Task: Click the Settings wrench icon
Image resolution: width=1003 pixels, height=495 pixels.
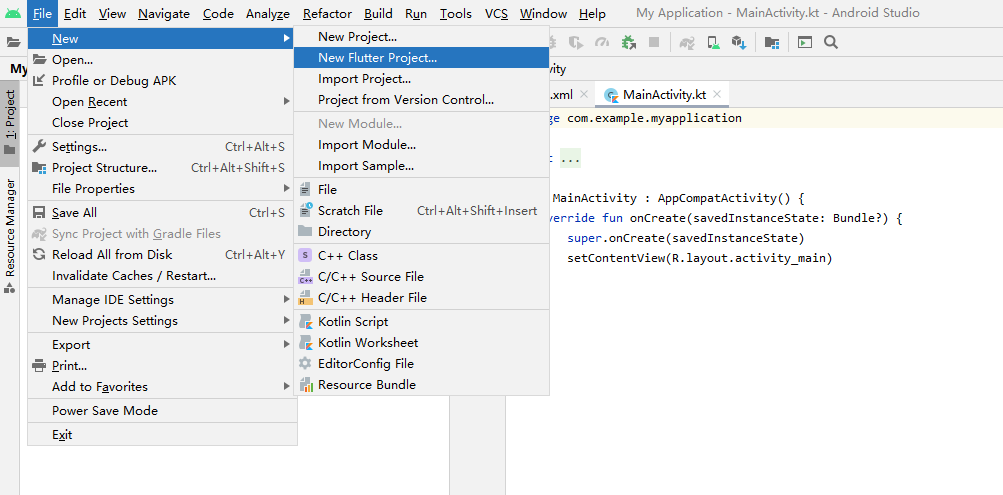Action: (x=40, y=146)
